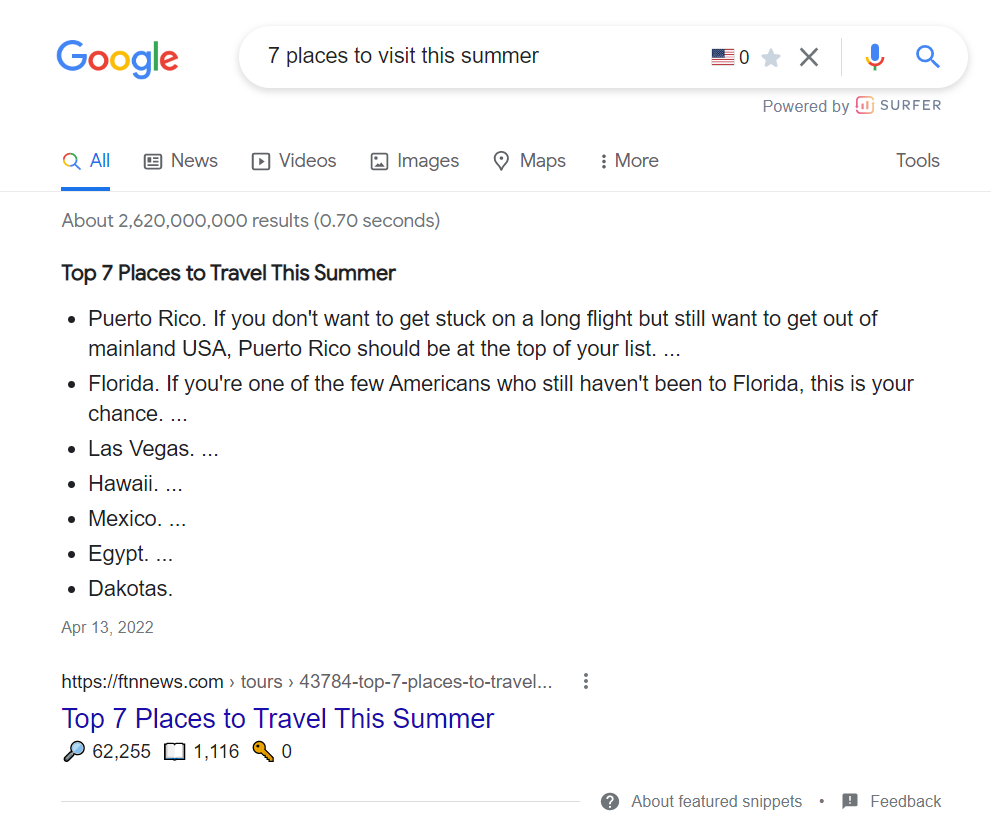Viewport: 991px width, 832px height.
Task: Open the Tools options
Action: 917,161
